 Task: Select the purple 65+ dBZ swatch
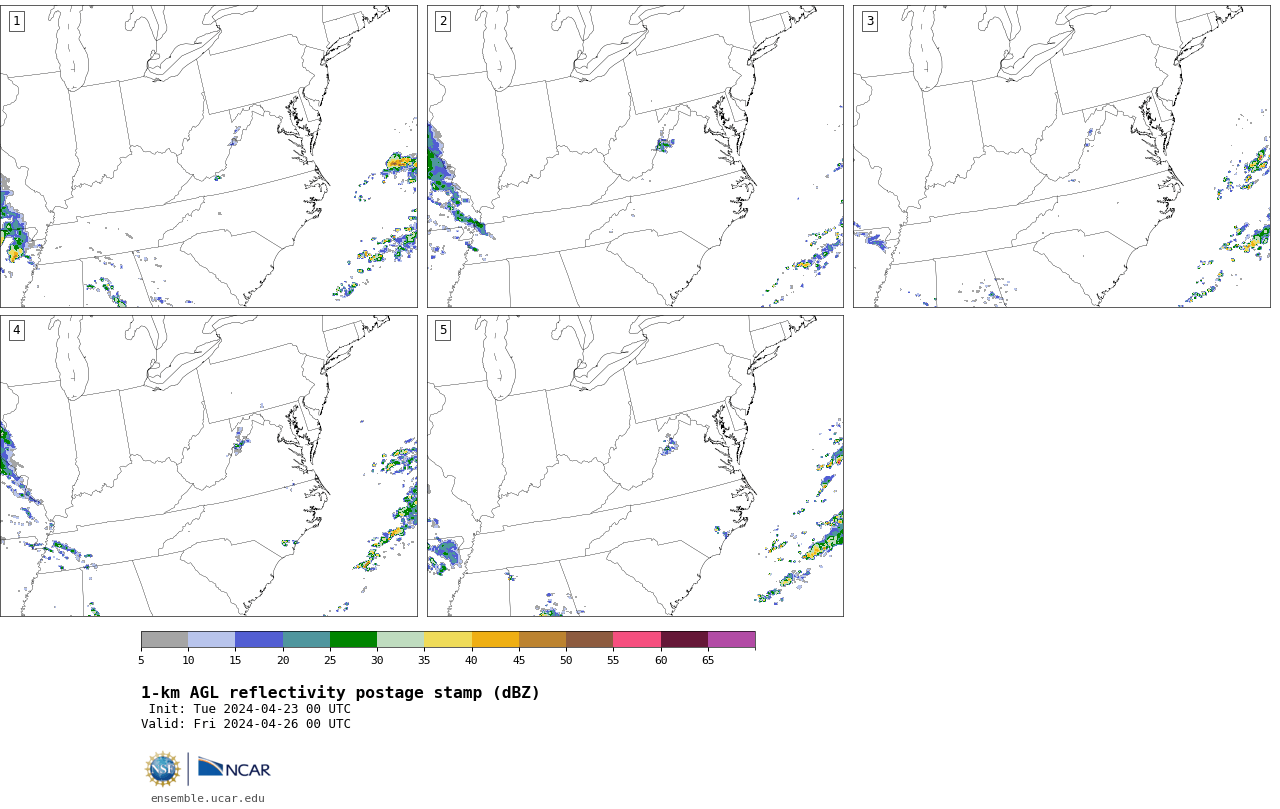(731, 640)
